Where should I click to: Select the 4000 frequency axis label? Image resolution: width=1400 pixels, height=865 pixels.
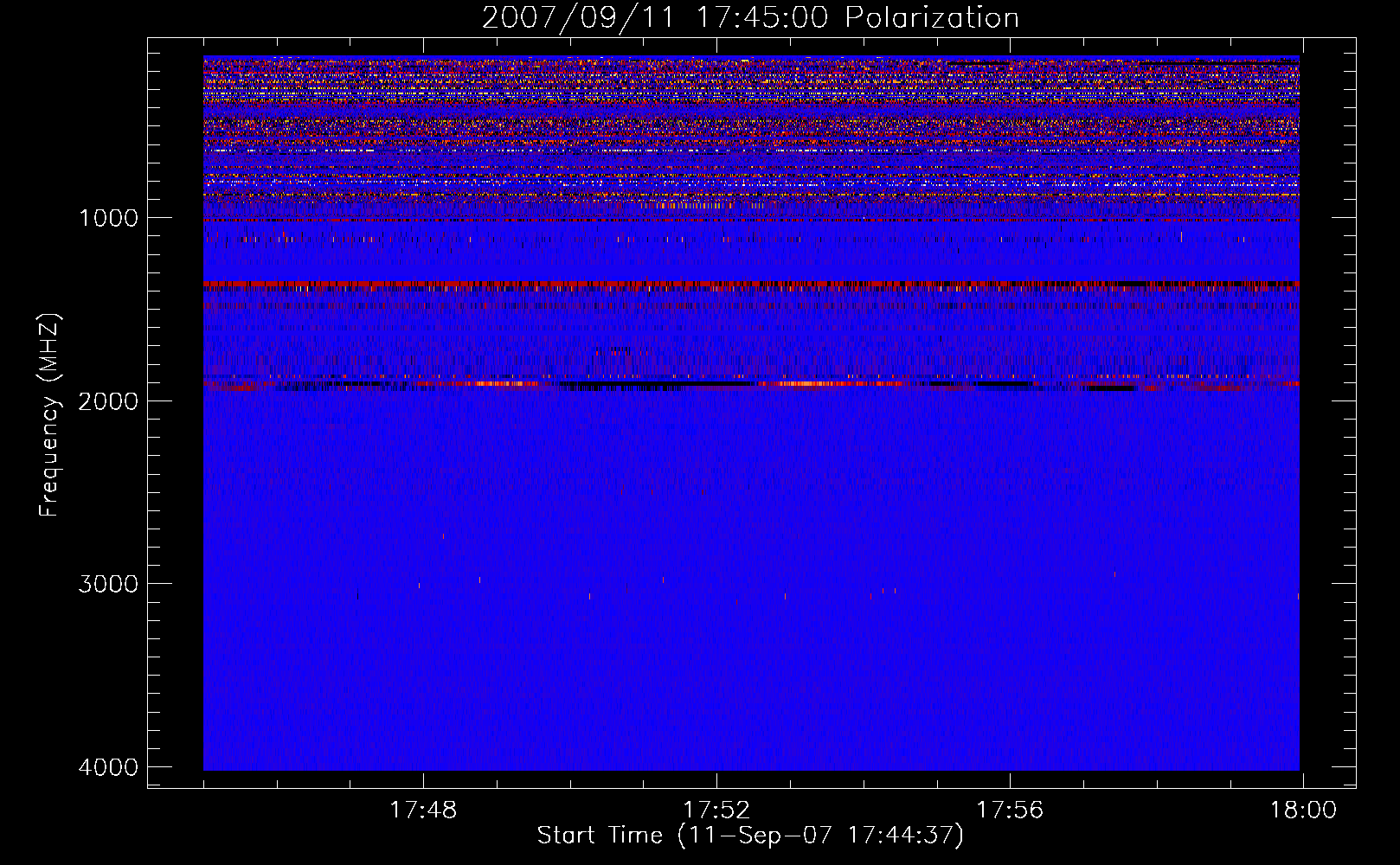[108, 767]
